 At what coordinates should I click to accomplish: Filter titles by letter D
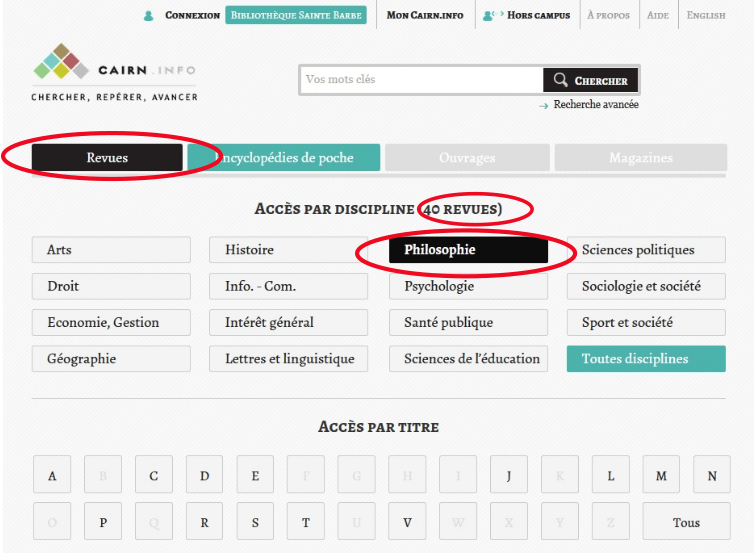(x=204, y=475)
